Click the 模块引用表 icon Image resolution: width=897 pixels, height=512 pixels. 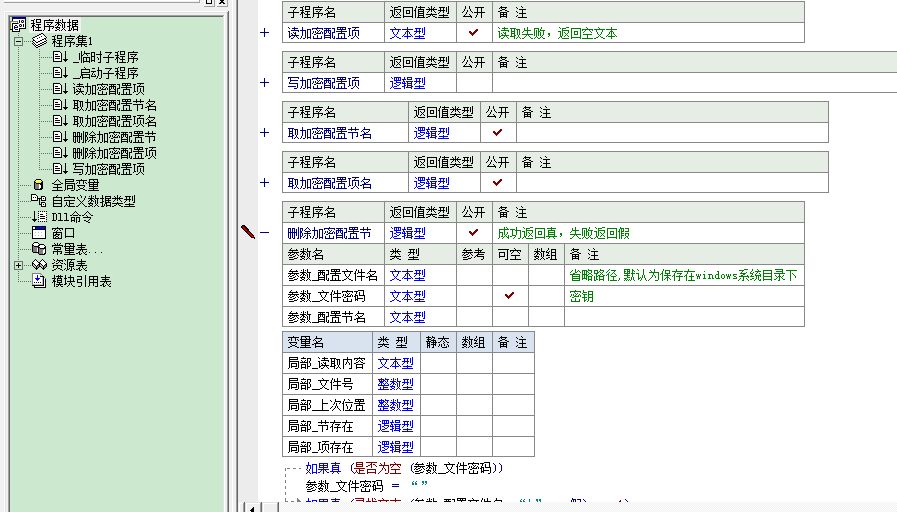(39, 280)
